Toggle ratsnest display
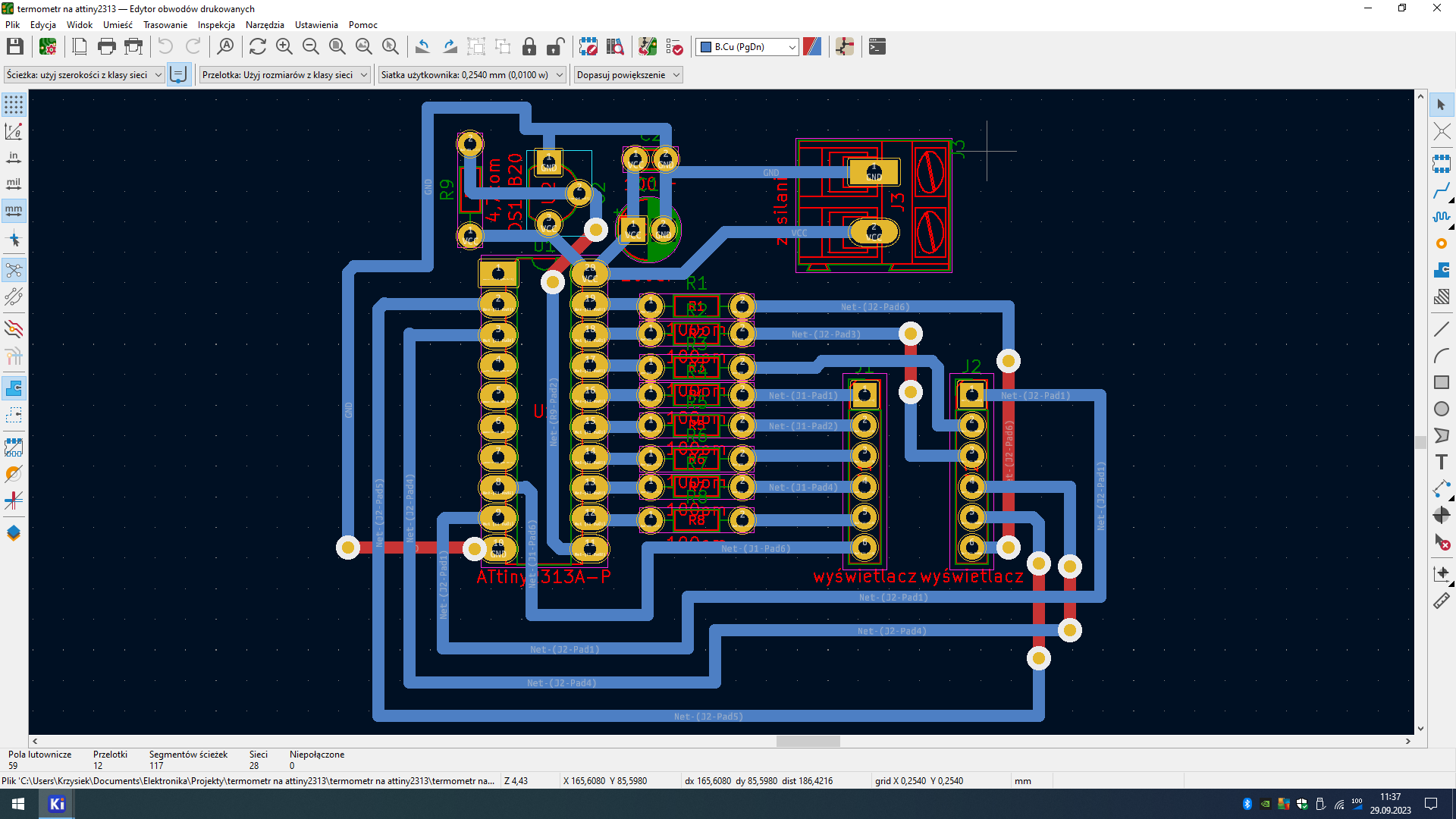 click(x=14, y=271)
